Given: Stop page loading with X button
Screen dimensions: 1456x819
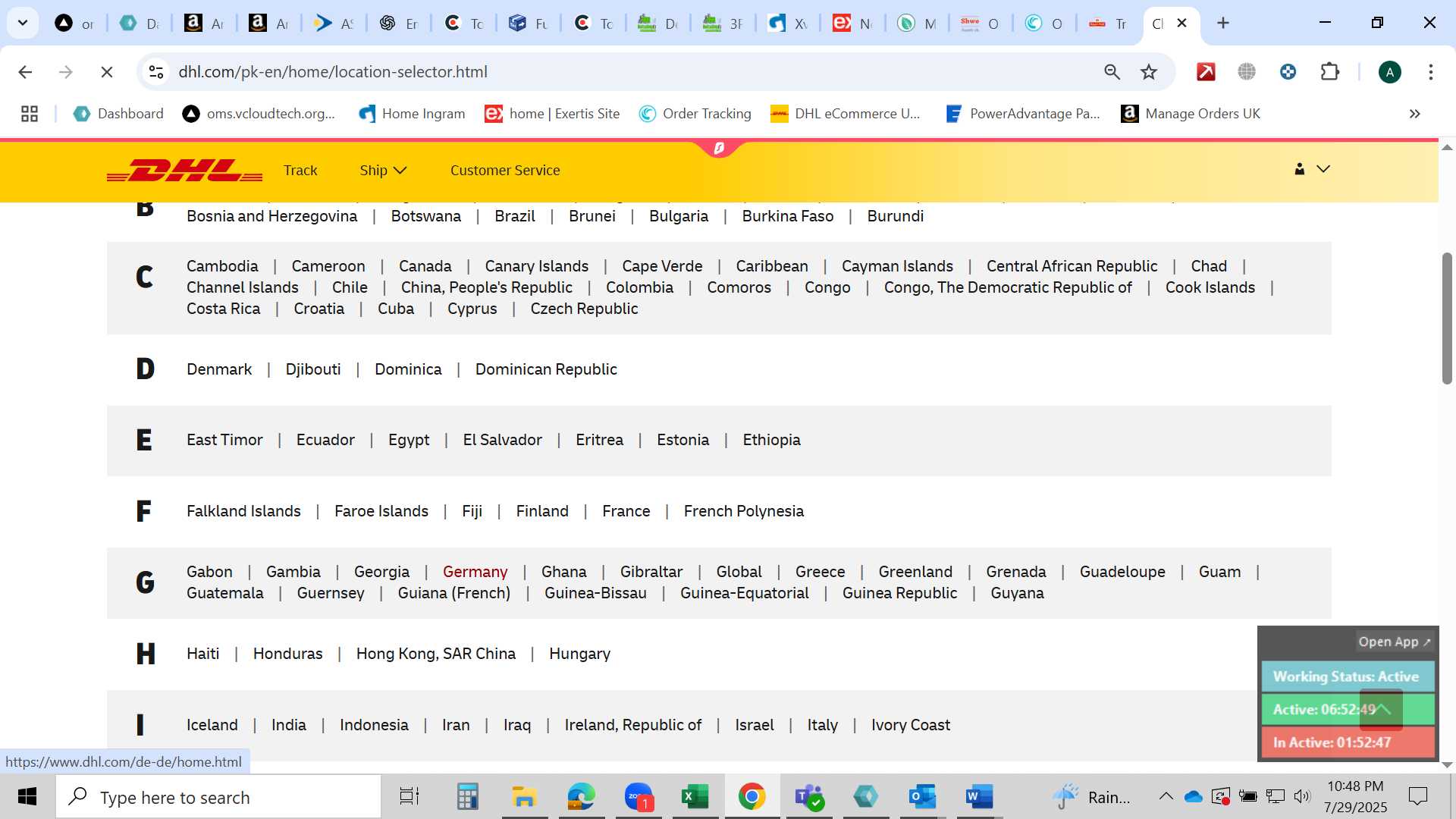Looking at the screenshot, I should tap(107, 72).
